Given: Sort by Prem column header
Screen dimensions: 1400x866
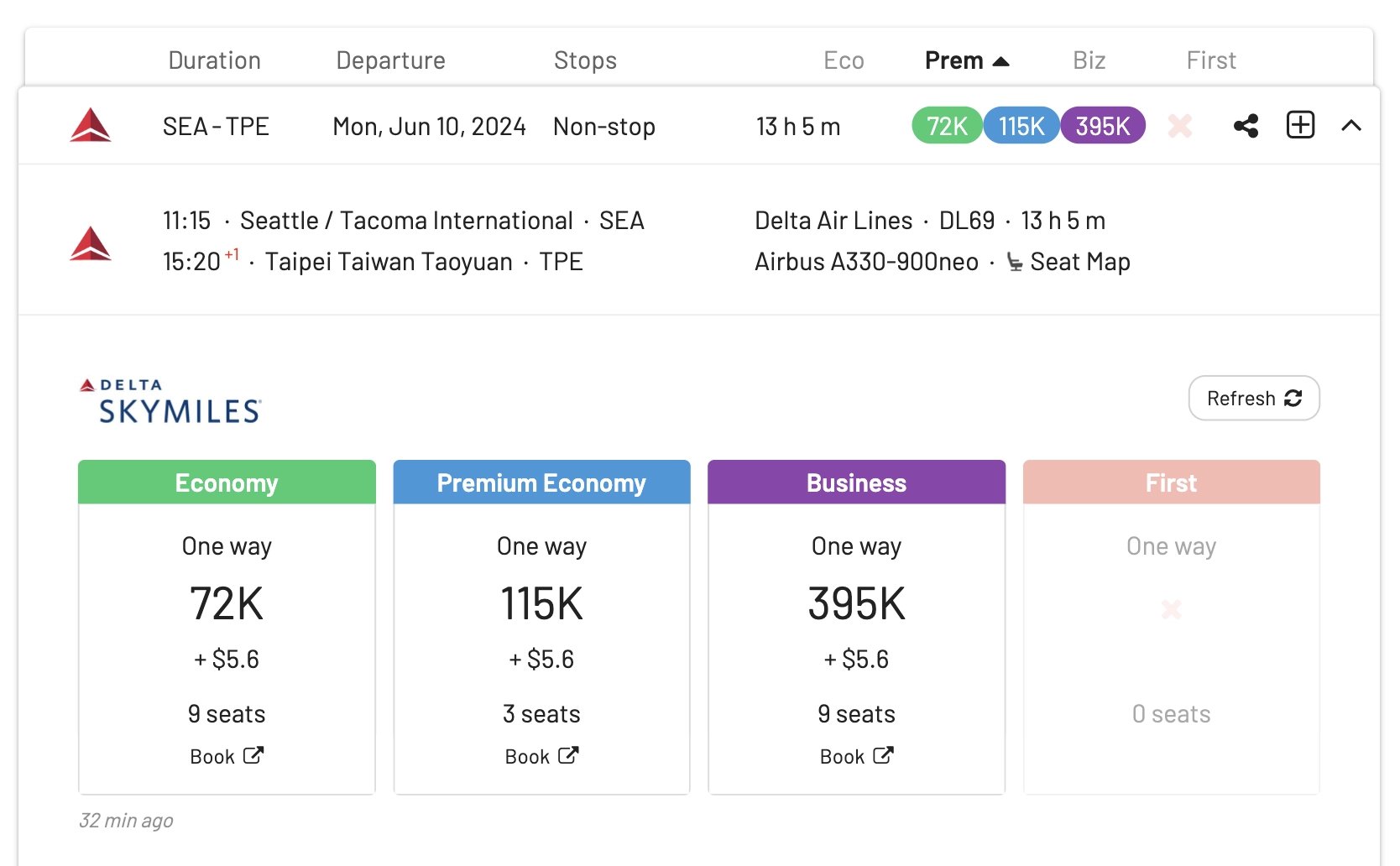Looking at the screenshot, I should coord(953,60).
